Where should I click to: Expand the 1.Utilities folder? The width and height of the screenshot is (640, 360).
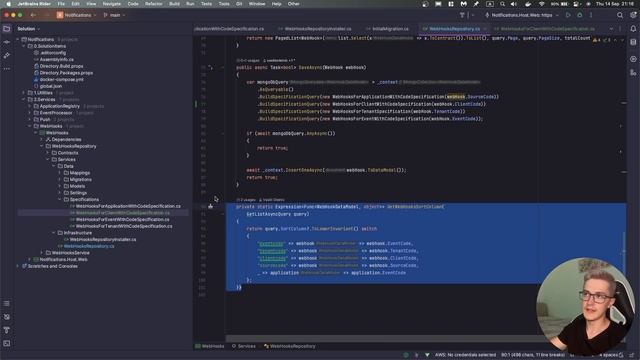24,93
